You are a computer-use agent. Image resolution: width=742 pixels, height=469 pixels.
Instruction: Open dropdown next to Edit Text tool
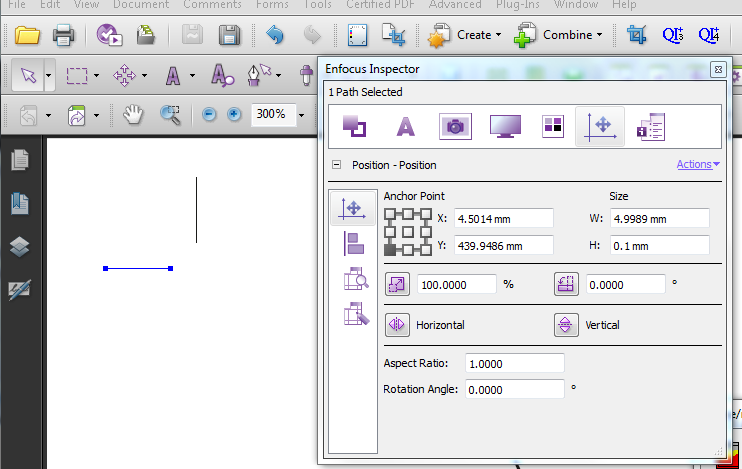pos(192,75)
